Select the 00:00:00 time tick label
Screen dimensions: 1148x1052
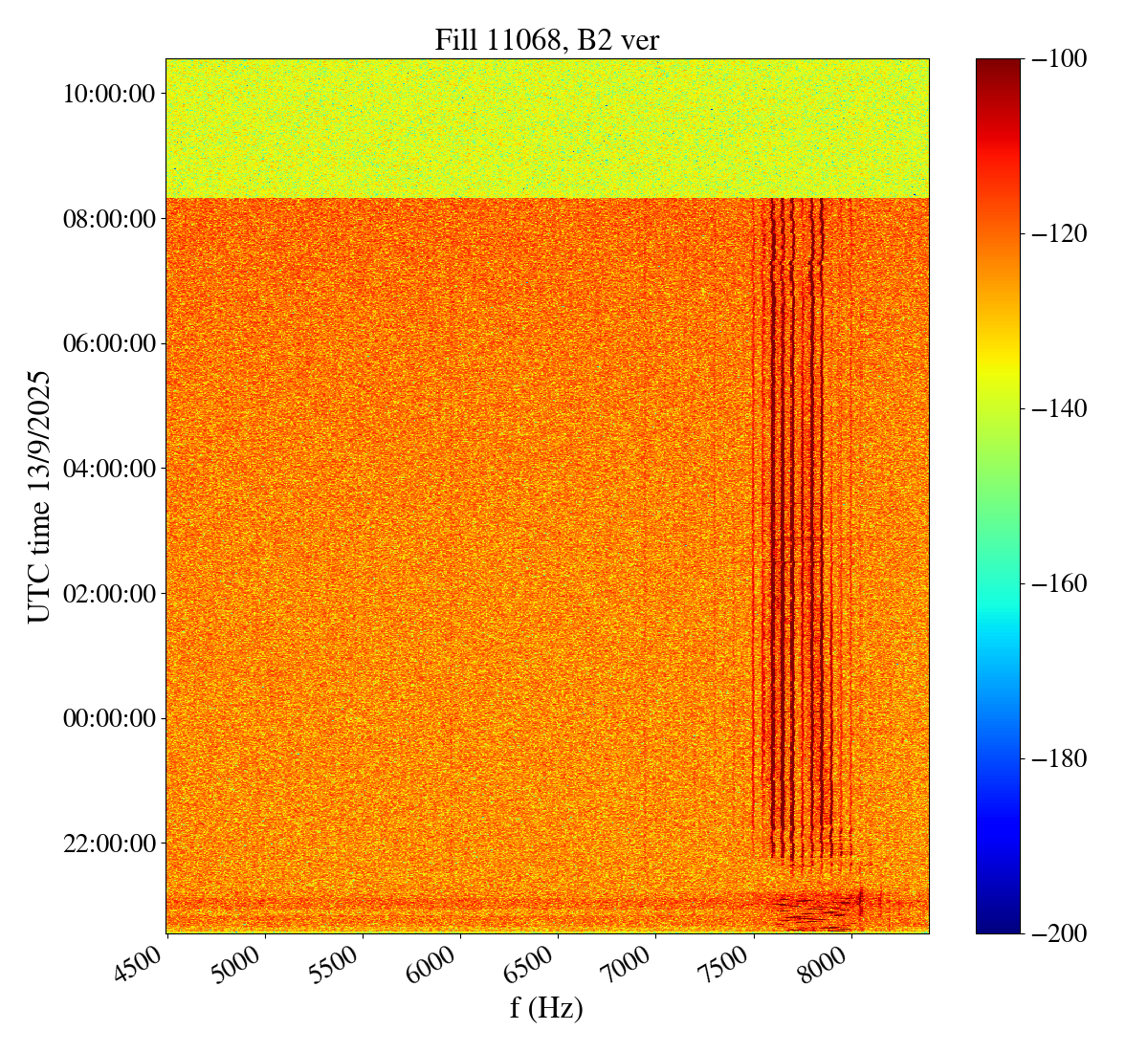(109, 718)
